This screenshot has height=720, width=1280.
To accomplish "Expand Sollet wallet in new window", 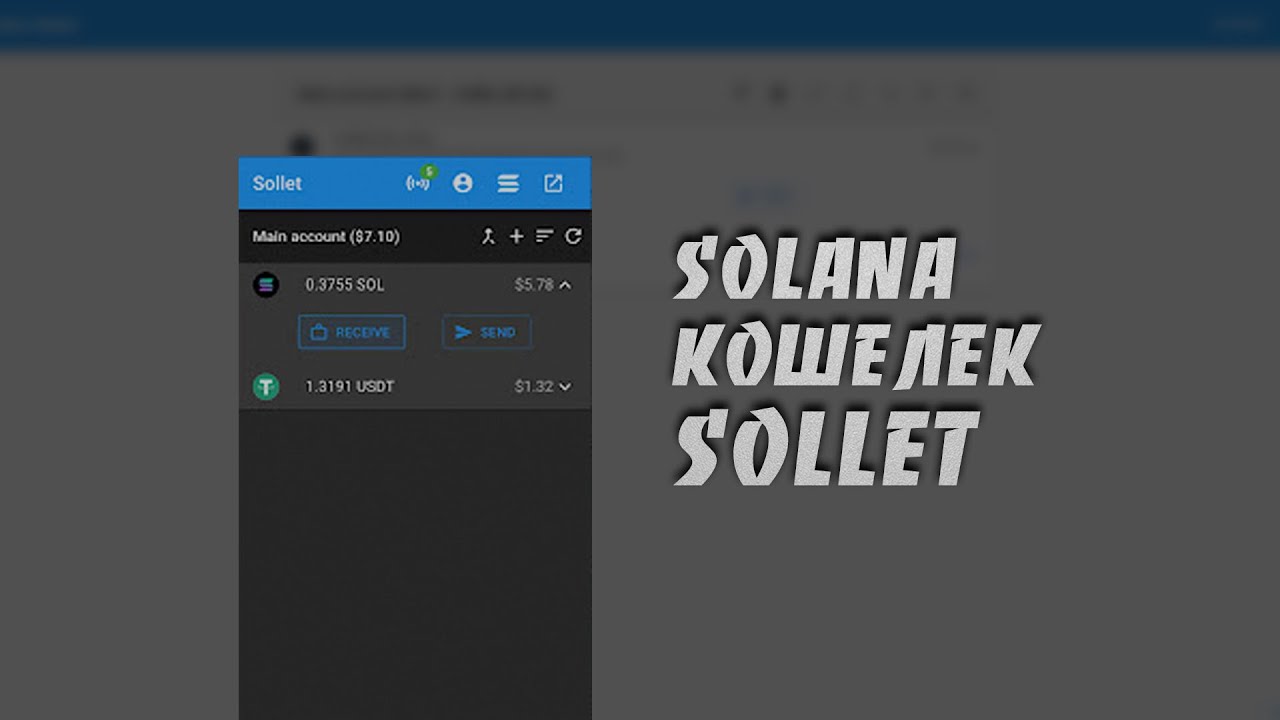I will click(553, 183).
